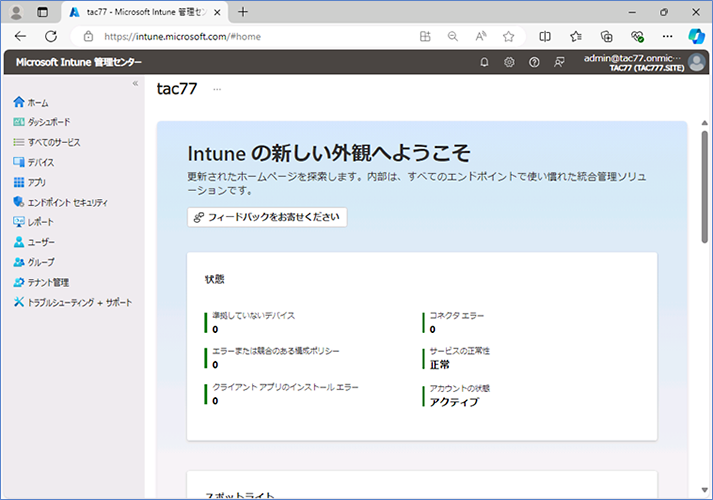The height and width of the screenshot is (500, 713).
Task: Add page to favorites star
Action: click(508, 36)
